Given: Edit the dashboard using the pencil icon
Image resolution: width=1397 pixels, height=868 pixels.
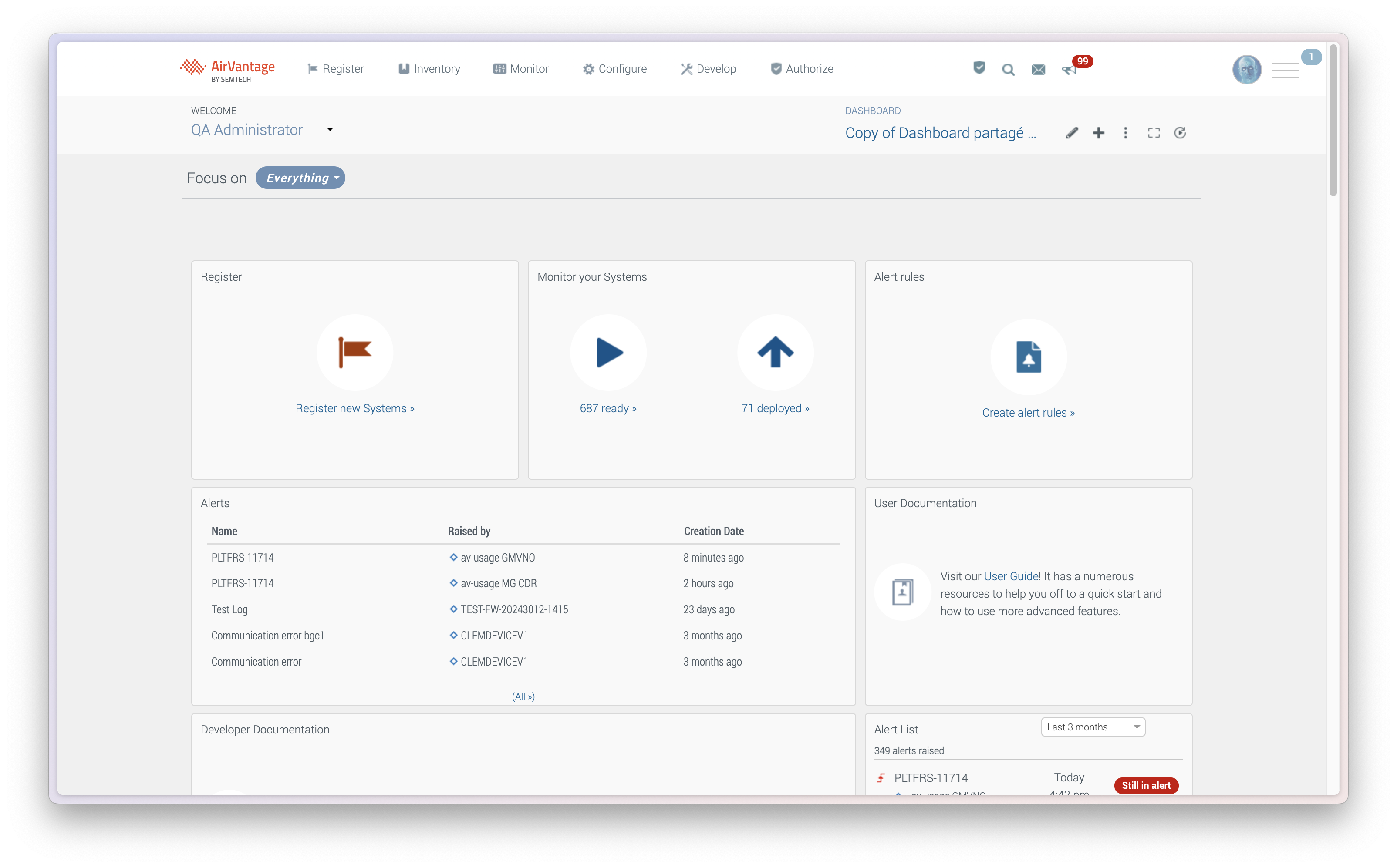Looking at the screenshot, I should [x=1071, y=133].
